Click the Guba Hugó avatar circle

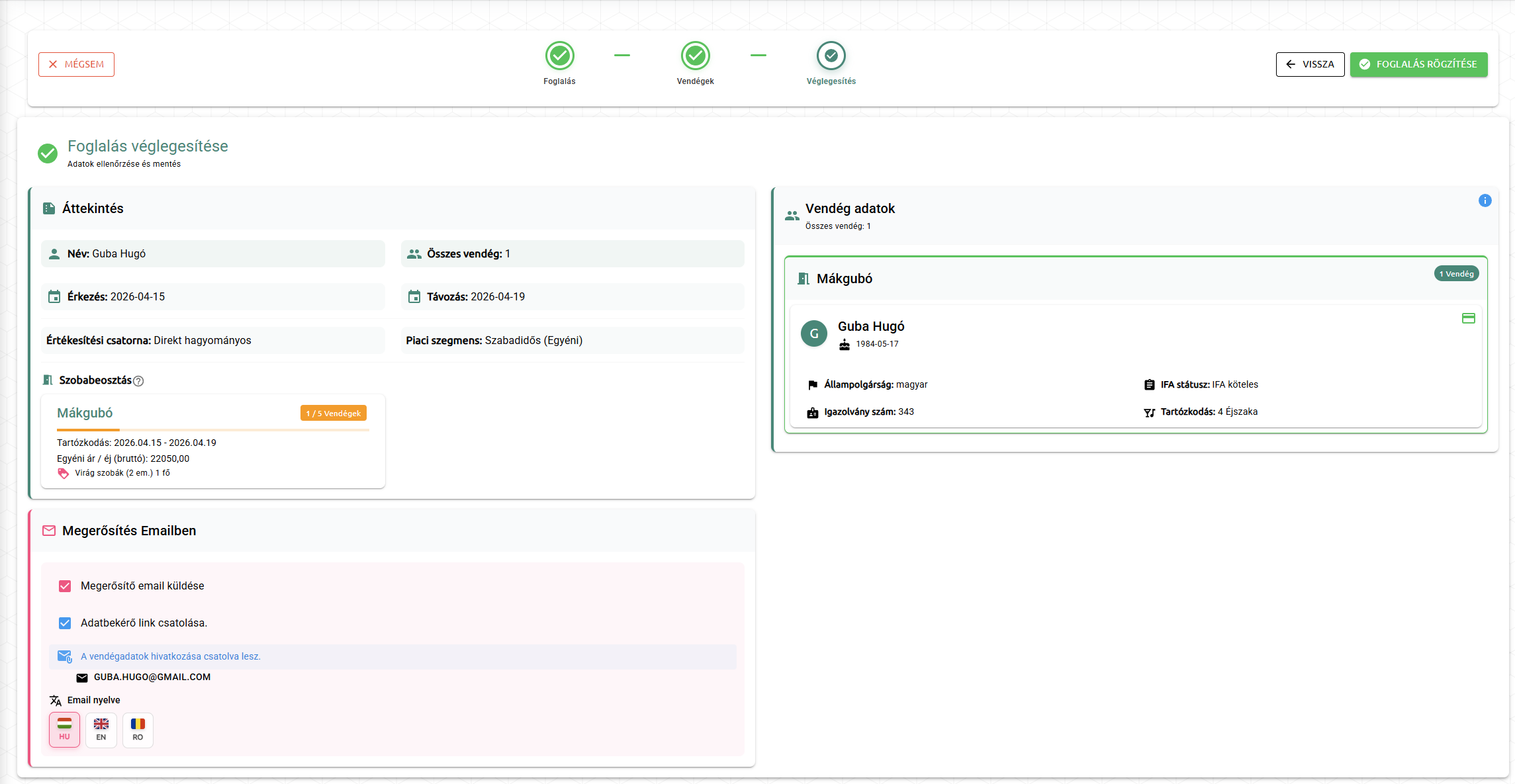[x=813, y=333]
